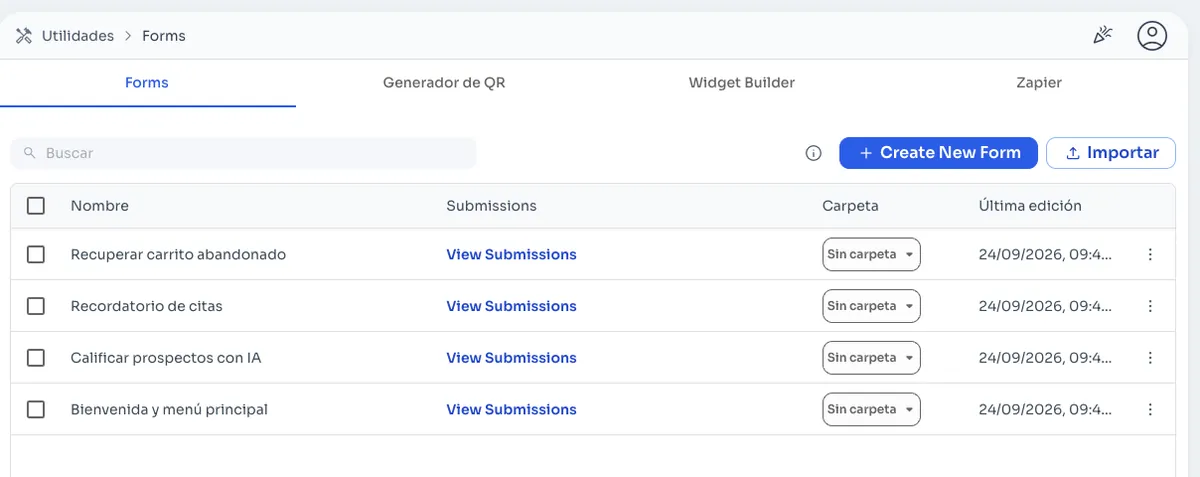Viewport: 1200px width, 477px height.
Task: Check the Recordatorio de citas row checkbox
Action: [36, 306]
